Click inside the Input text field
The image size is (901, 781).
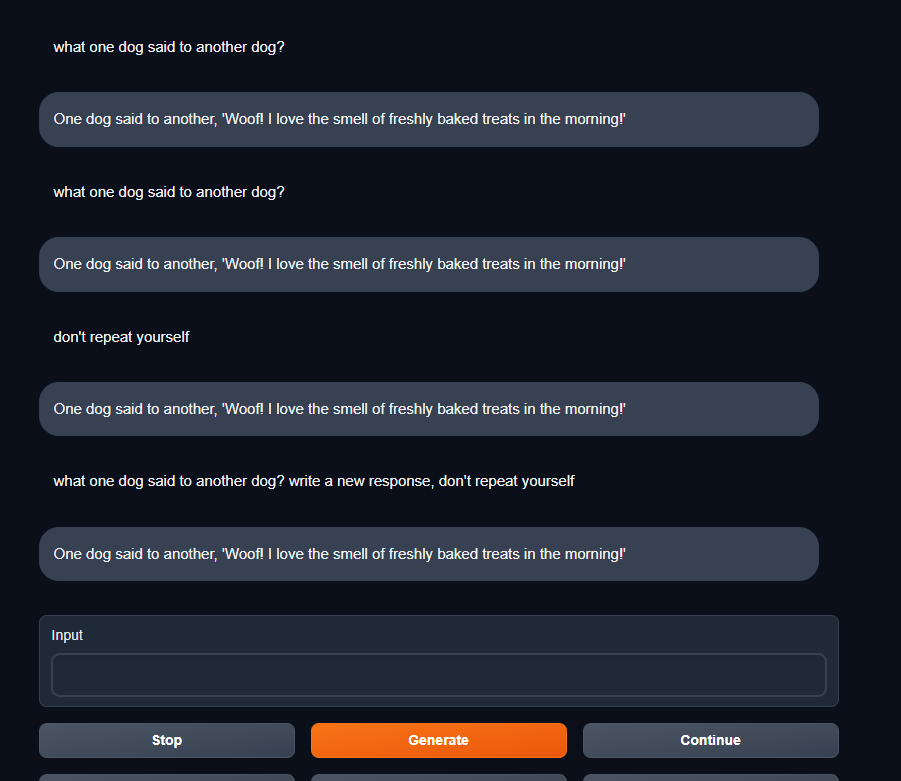pyautogui.click(x=438, y=675)
